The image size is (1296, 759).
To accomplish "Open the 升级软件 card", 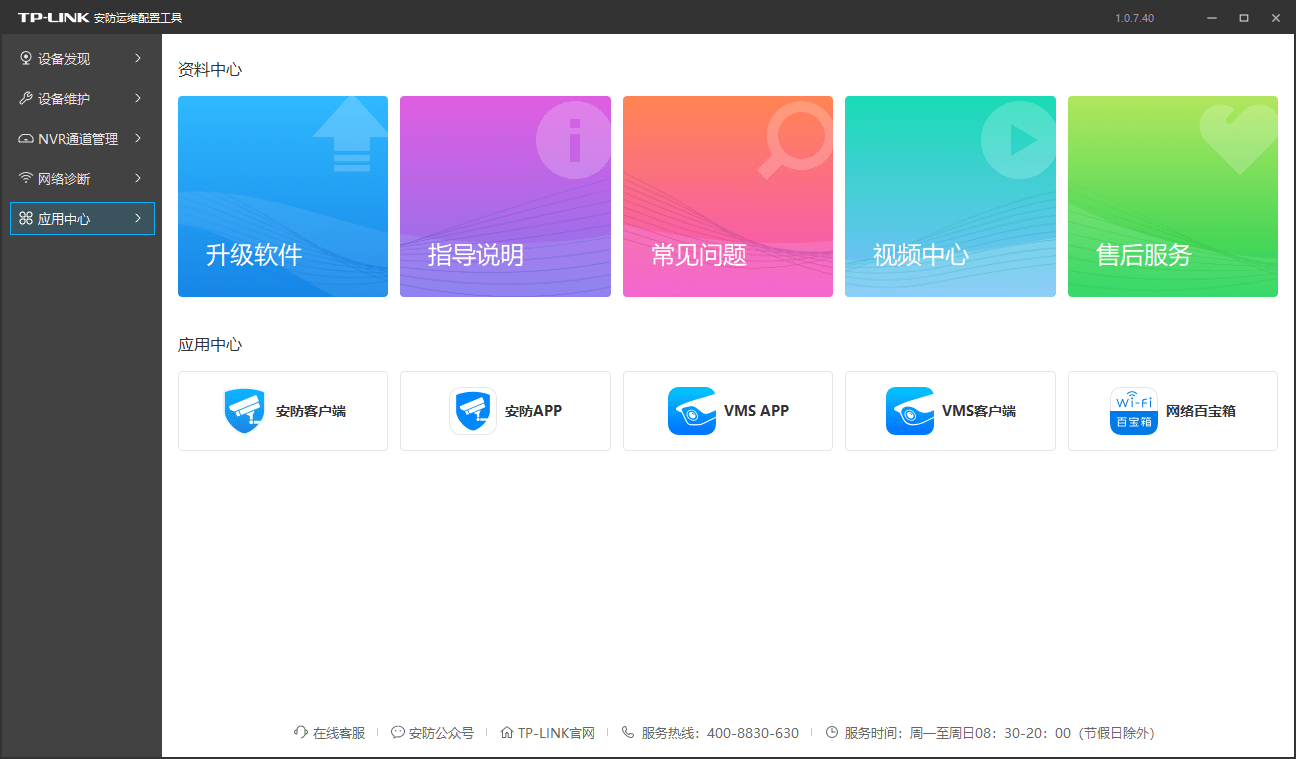I will tap(282, 196).
